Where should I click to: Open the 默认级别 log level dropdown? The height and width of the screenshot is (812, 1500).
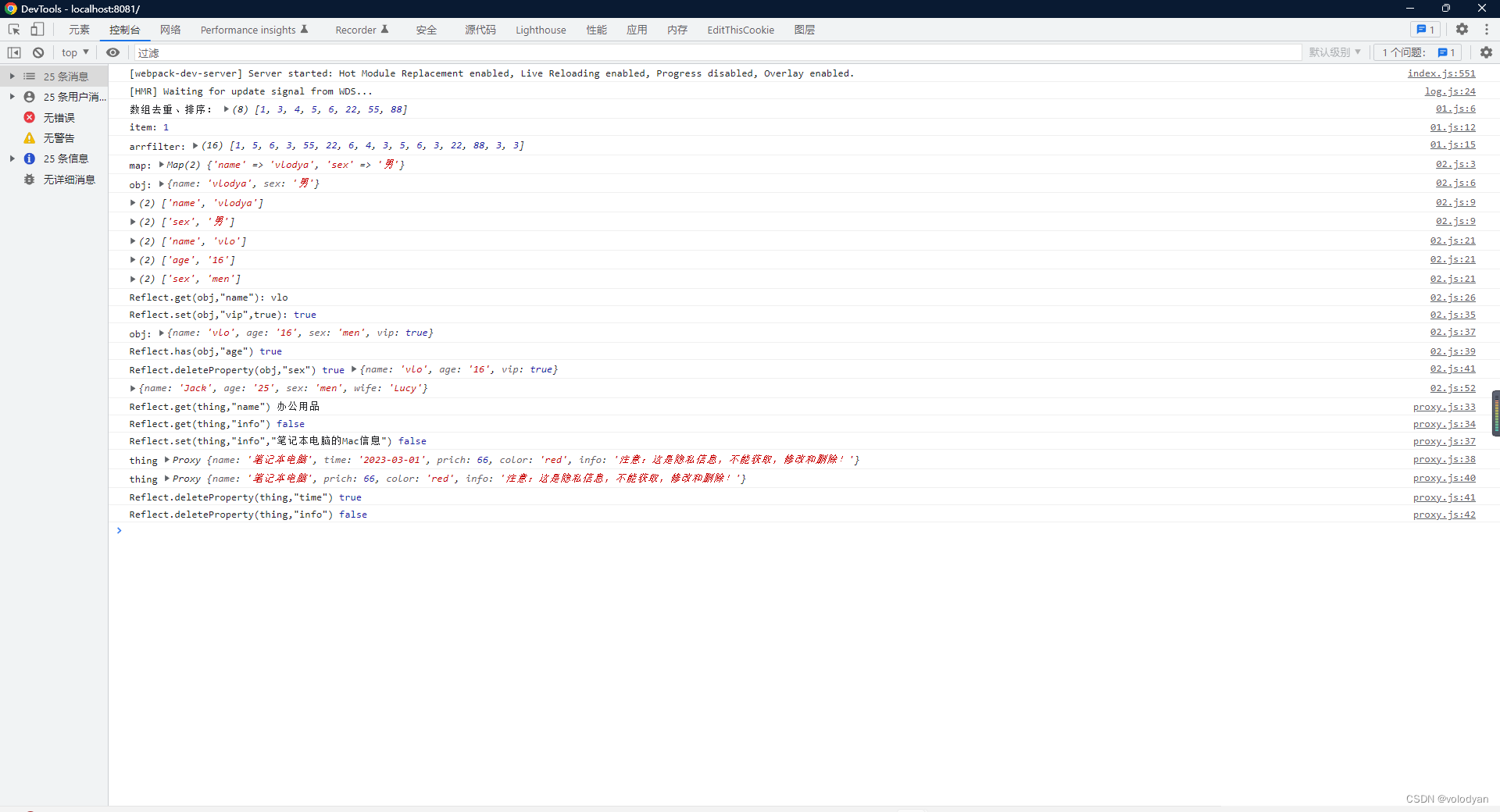(1335, 52)
